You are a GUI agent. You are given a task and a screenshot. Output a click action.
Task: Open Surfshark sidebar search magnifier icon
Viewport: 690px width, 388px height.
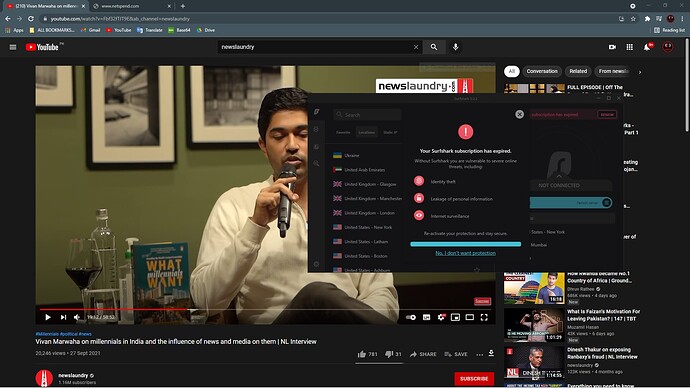tap(316, 163)
